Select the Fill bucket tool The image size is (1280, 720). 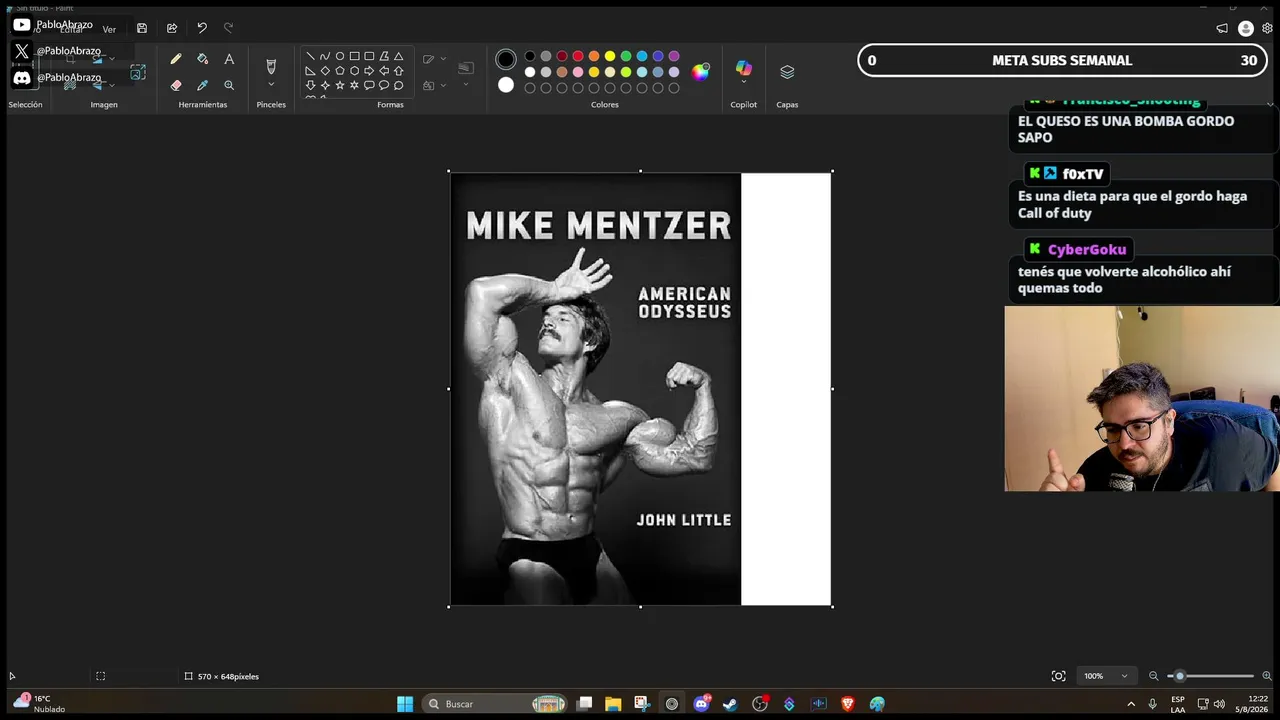(x=202, y=59)
